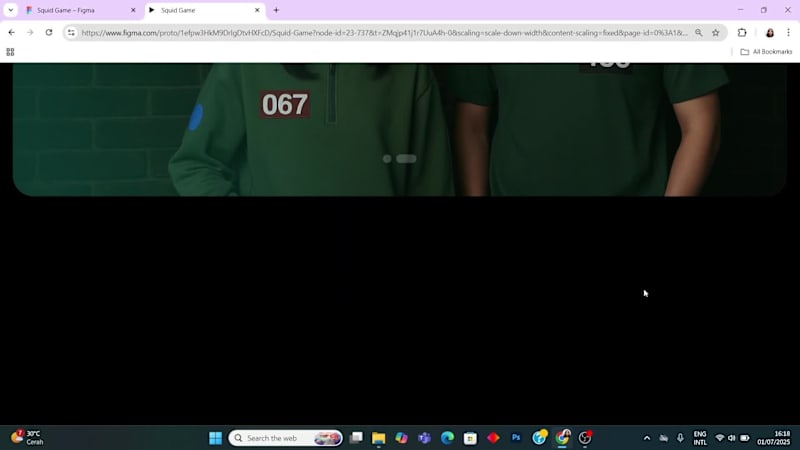Open the tab search dropdown

[11, 10]
